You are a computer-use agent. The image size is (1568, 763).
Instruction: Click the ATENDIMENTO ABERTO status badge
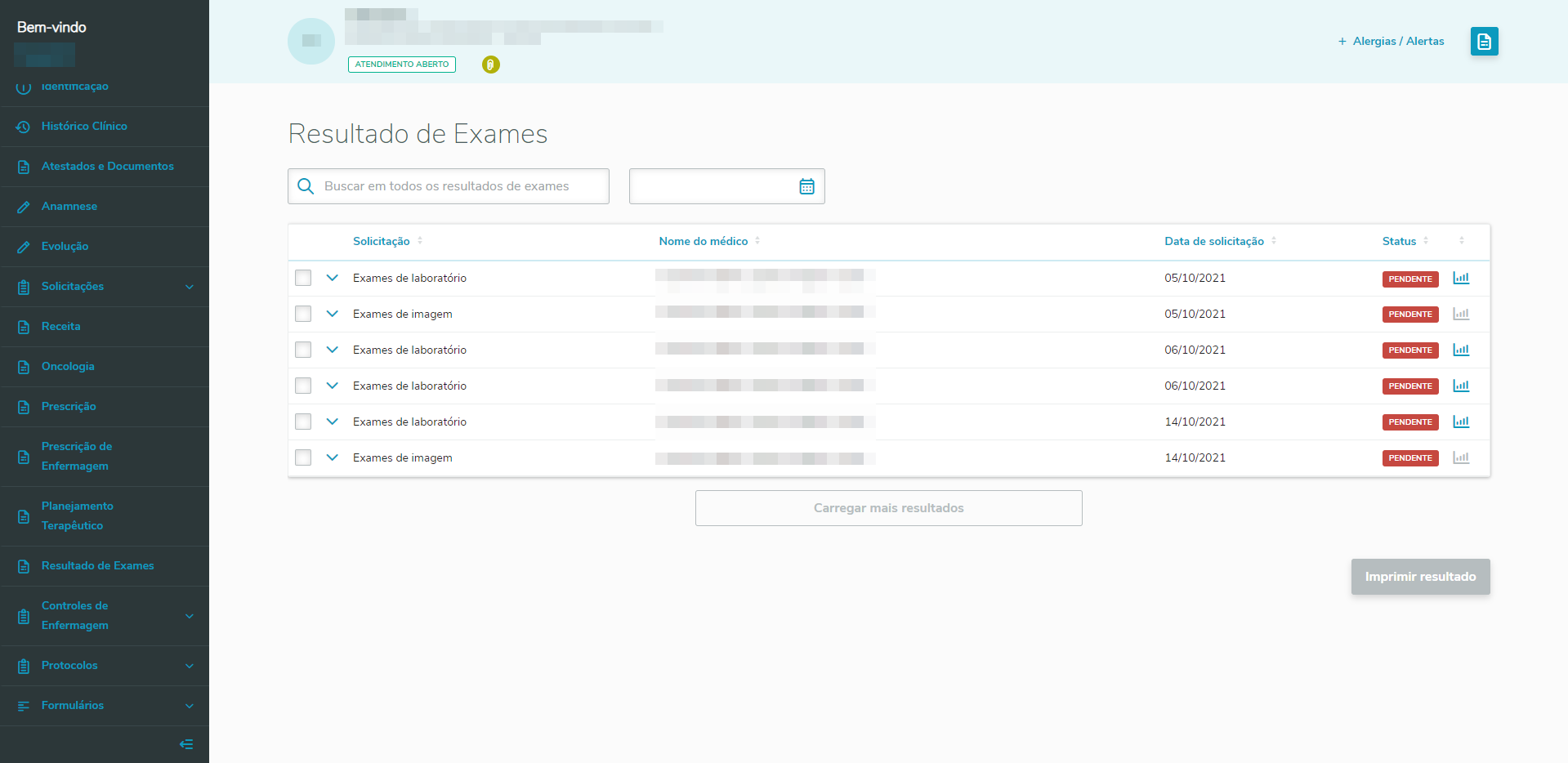click(402, 65)
